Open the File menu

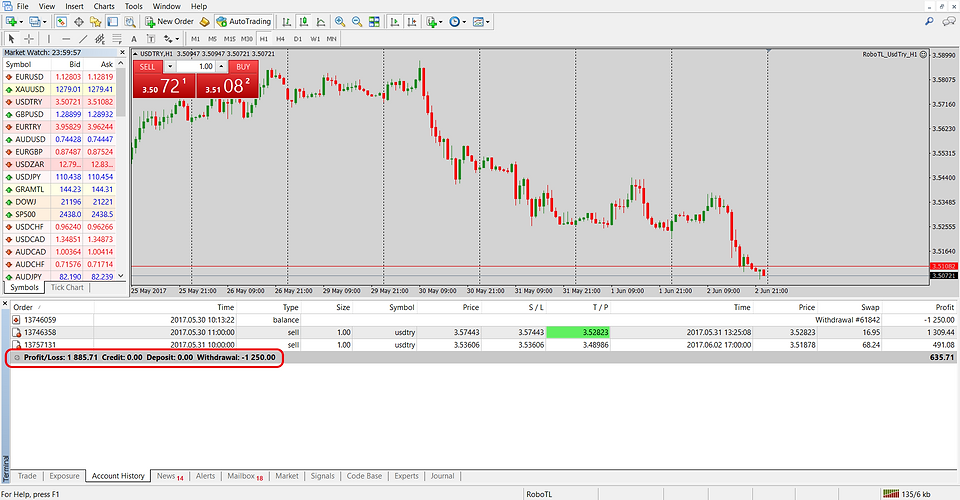(23, 6)
